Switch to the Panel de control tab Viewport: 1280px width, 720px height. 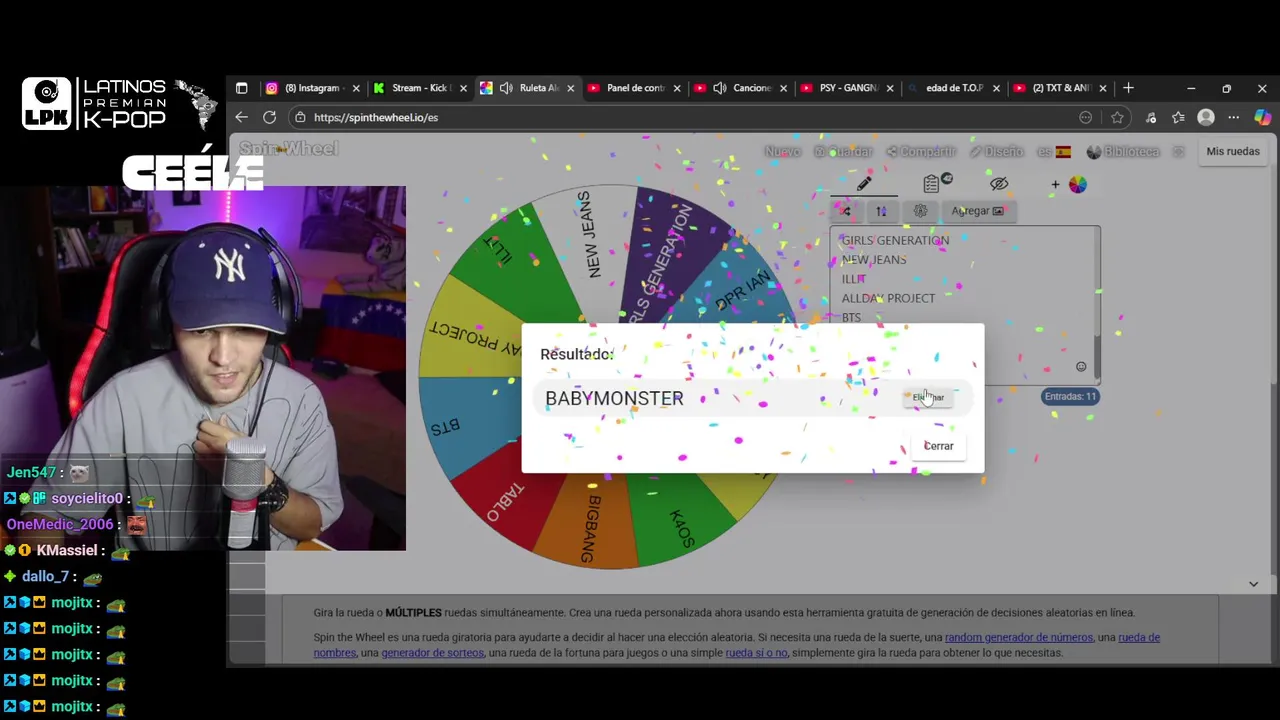635,88
